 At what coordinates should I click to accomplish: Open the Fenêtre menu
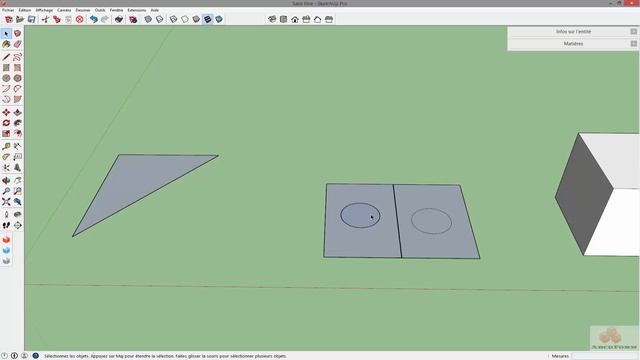click(x=116, y=10)
